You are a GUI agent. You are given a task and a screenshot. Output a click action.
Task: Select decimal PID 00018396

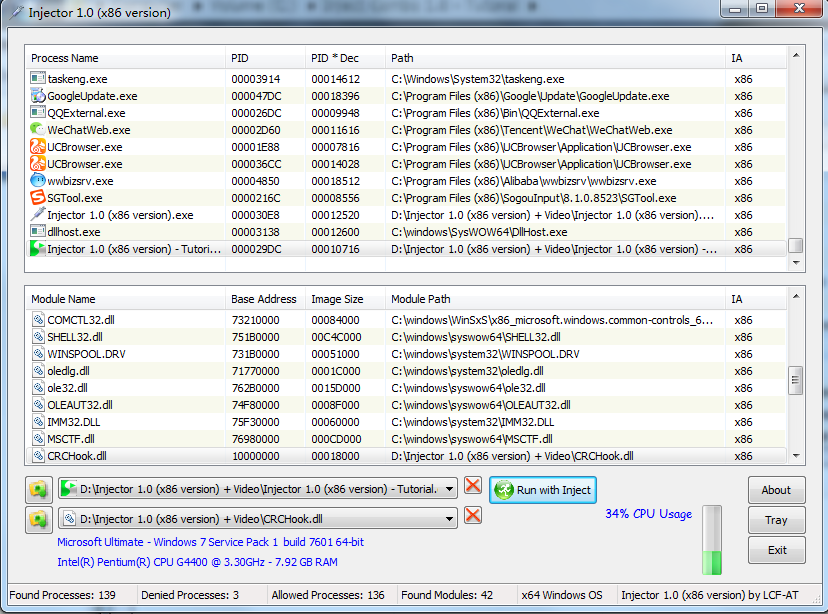335,96
